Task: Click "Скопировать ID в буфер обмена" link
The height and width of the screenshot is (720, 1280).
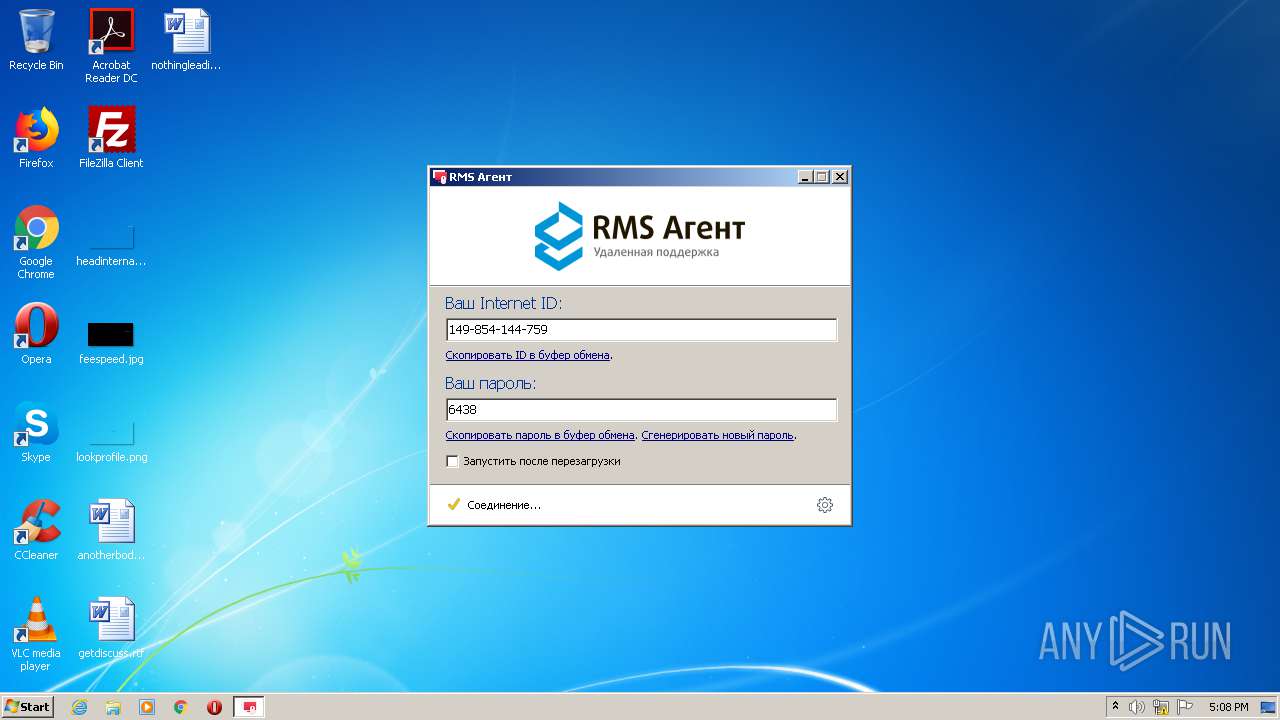Action: 527,355
